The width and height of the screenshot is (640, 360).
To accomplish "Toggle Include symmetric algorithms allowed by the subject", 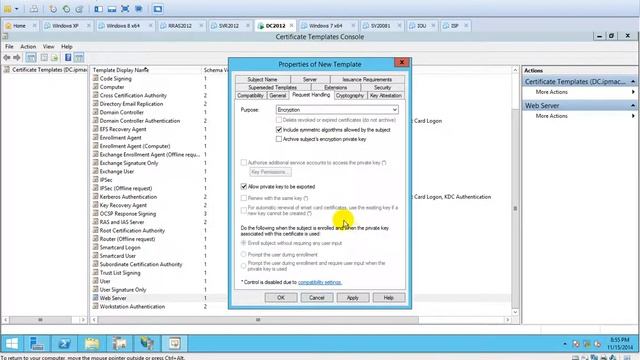I will pos(279,130).
